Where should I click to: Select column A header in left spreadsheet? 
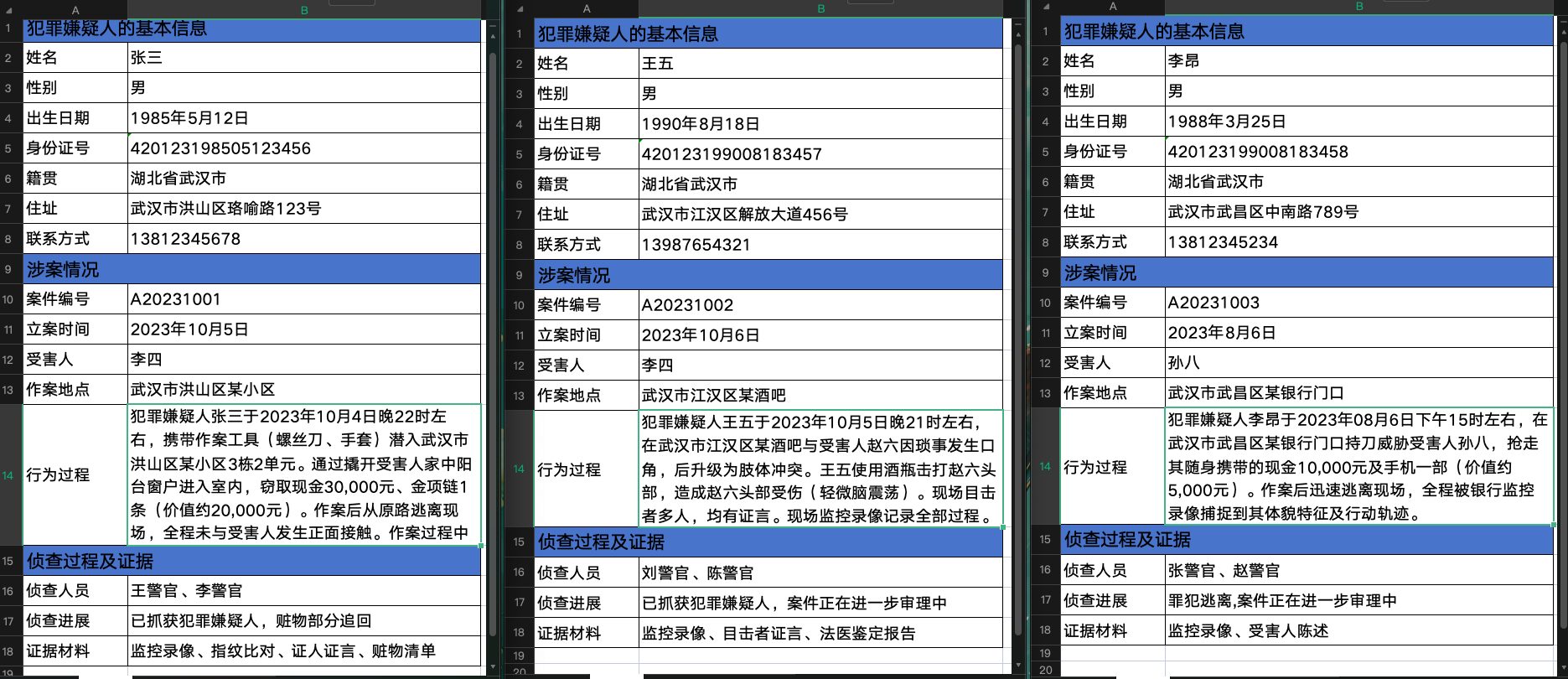(75, 10)
